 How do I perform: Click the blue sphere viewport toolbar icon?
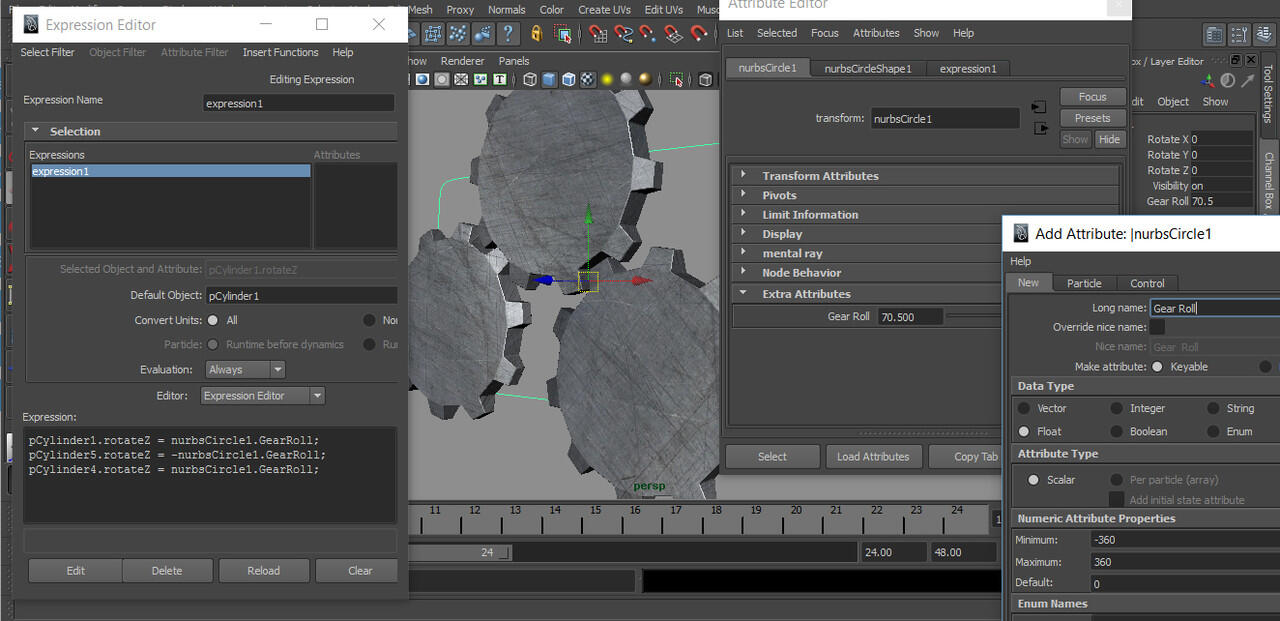pos(422,79)
